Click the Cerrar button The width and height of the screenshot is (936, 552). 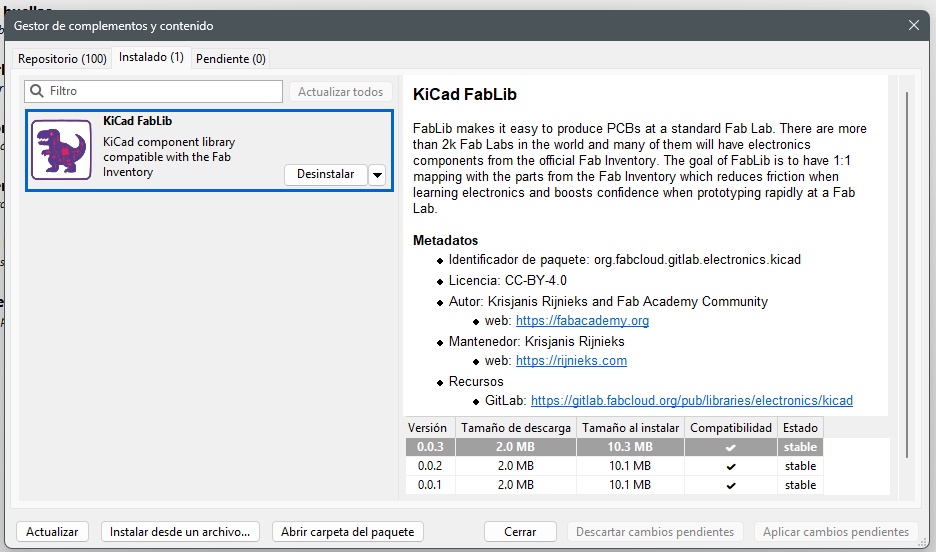520,532
